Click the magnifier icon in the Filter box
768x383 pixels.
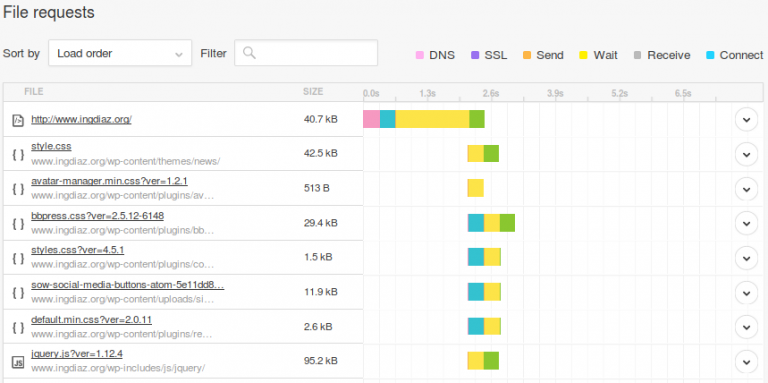point(249,53)
